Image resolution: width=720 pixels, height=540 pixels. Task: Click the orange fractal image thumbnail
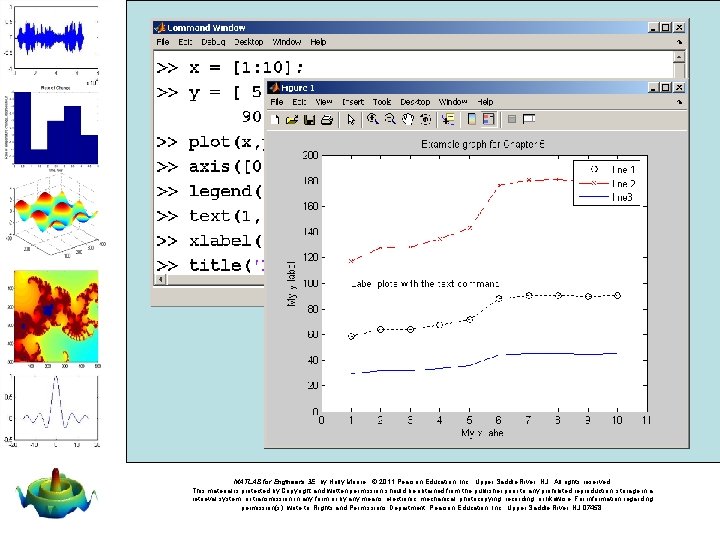click(54, 318)
